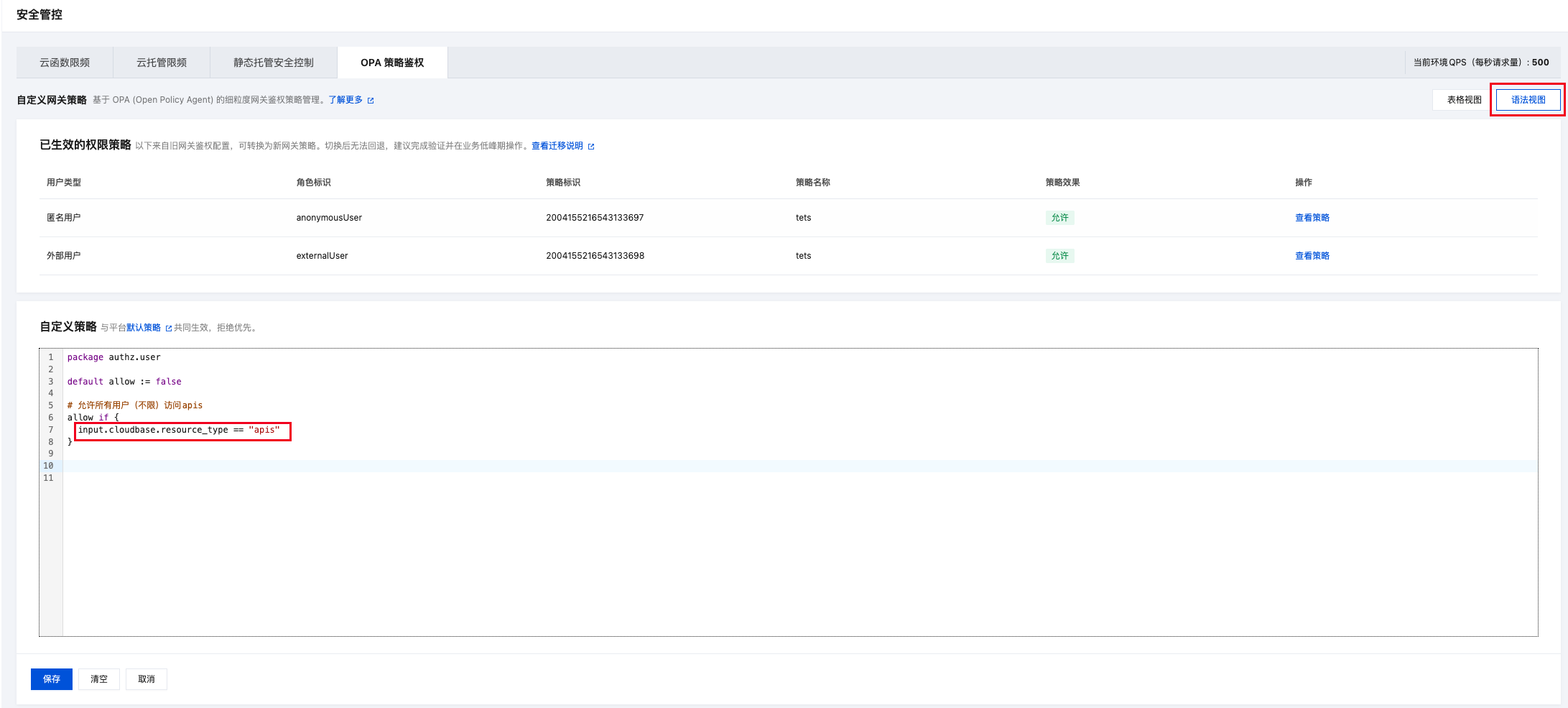1568x708 pixels.
Task: Place cursor on 'package authz.user' line
Action: coord(114,357)
